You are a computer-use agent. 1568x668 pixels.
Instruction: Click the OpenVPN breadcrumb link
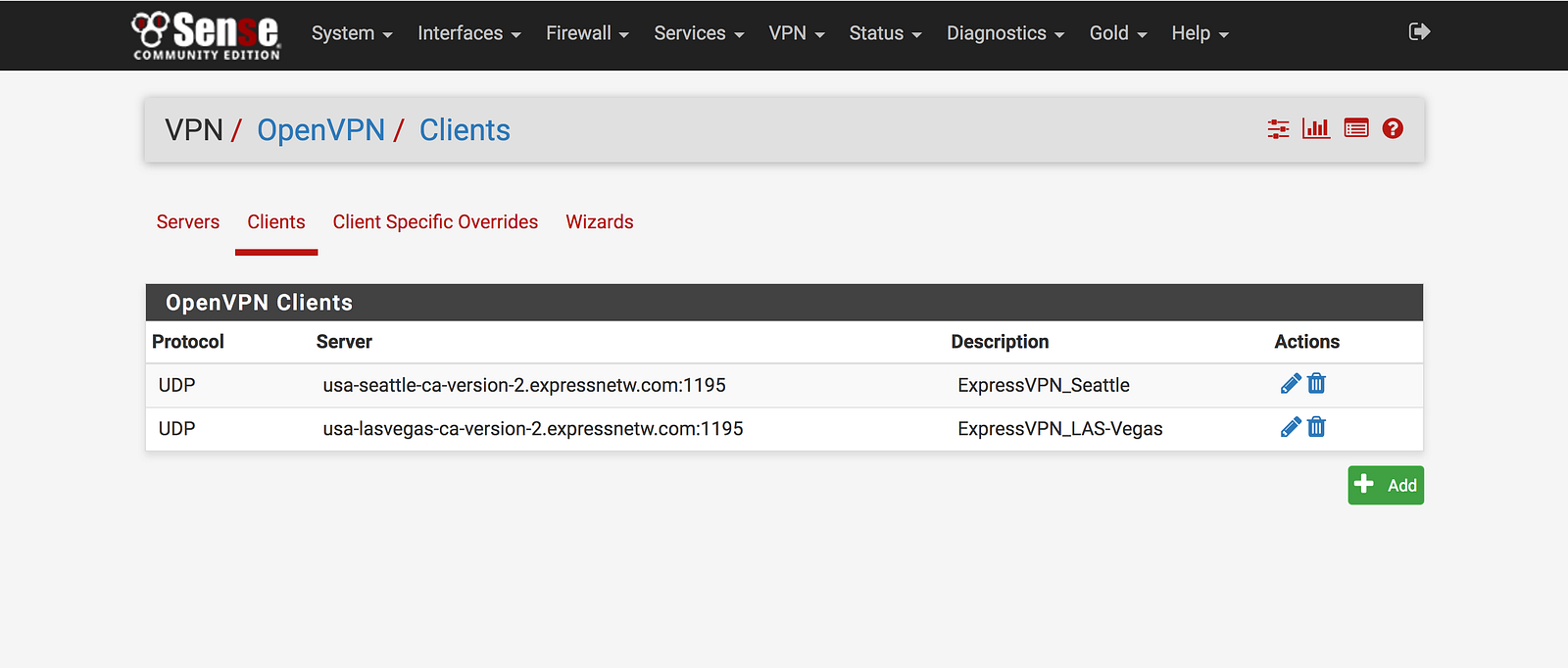pos(320,130)
